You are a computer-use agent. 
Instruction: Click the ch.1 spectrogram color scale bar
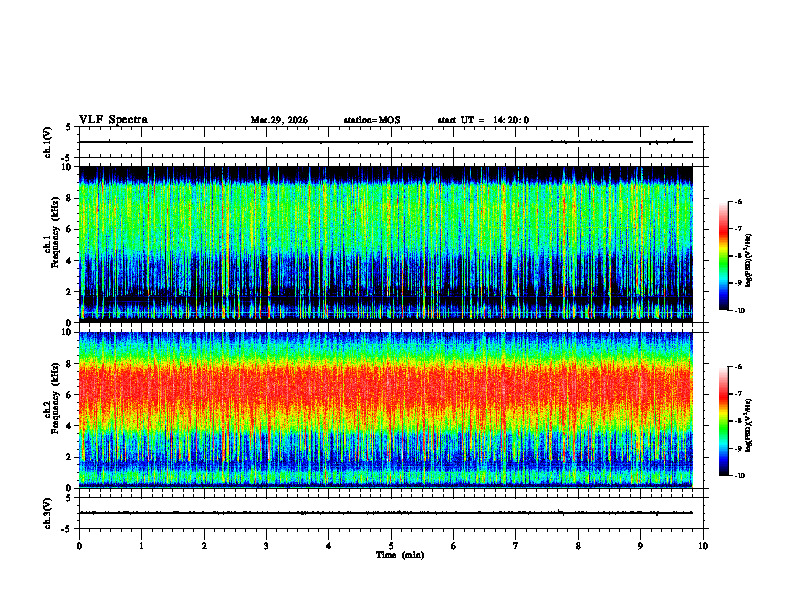723,256
